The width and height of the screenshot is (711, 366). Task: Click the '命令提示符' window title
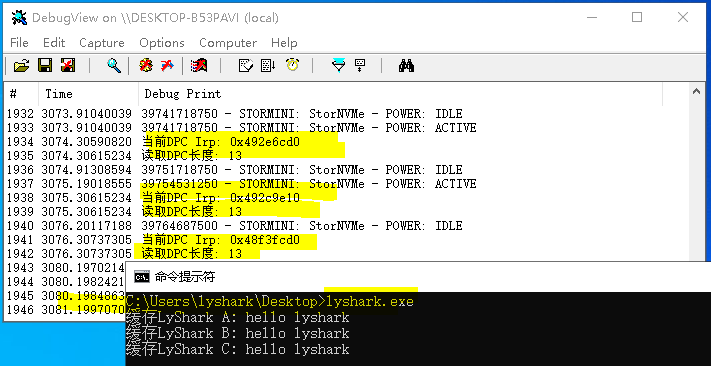click(x=185, y=277)
